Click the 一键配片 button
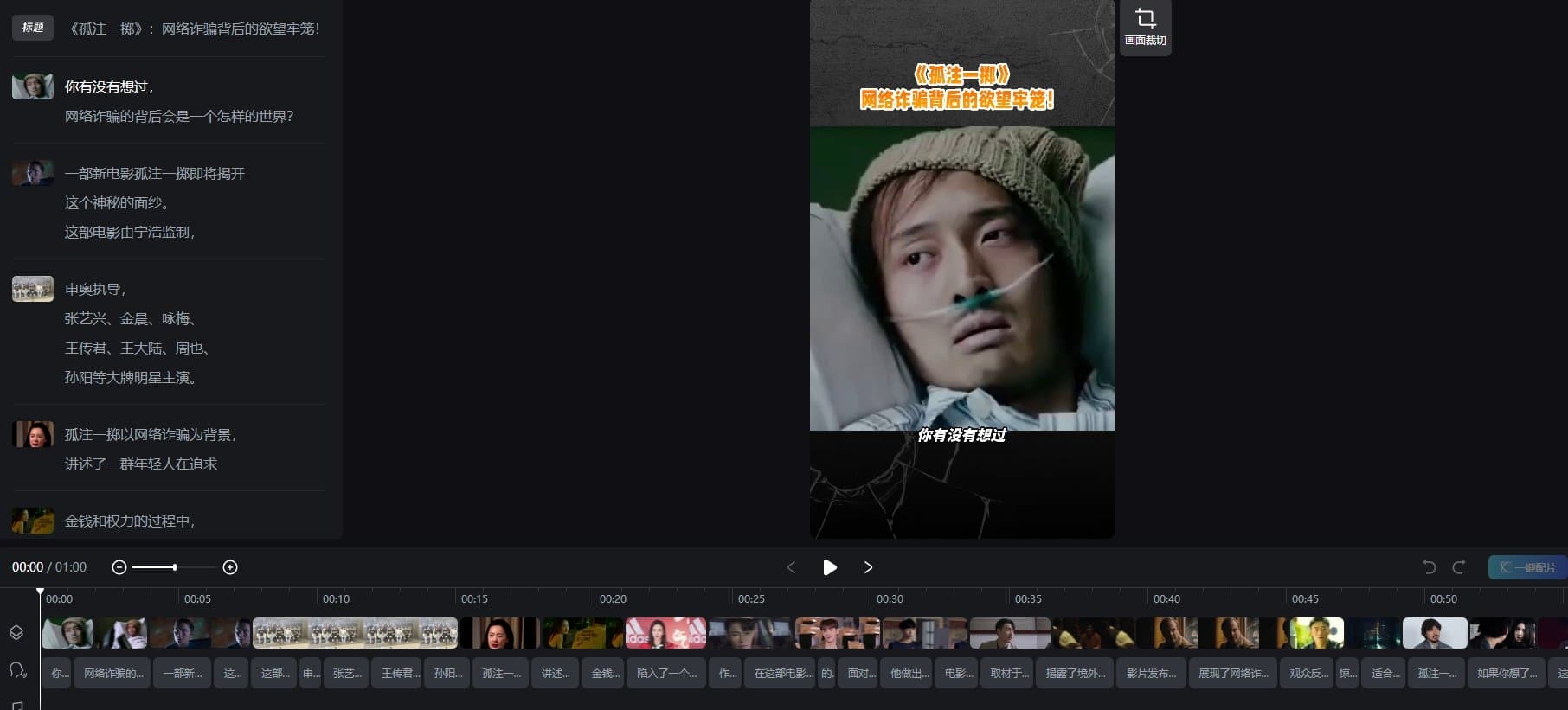This screenshot has height=710, width=1568. click(1527, 567)
